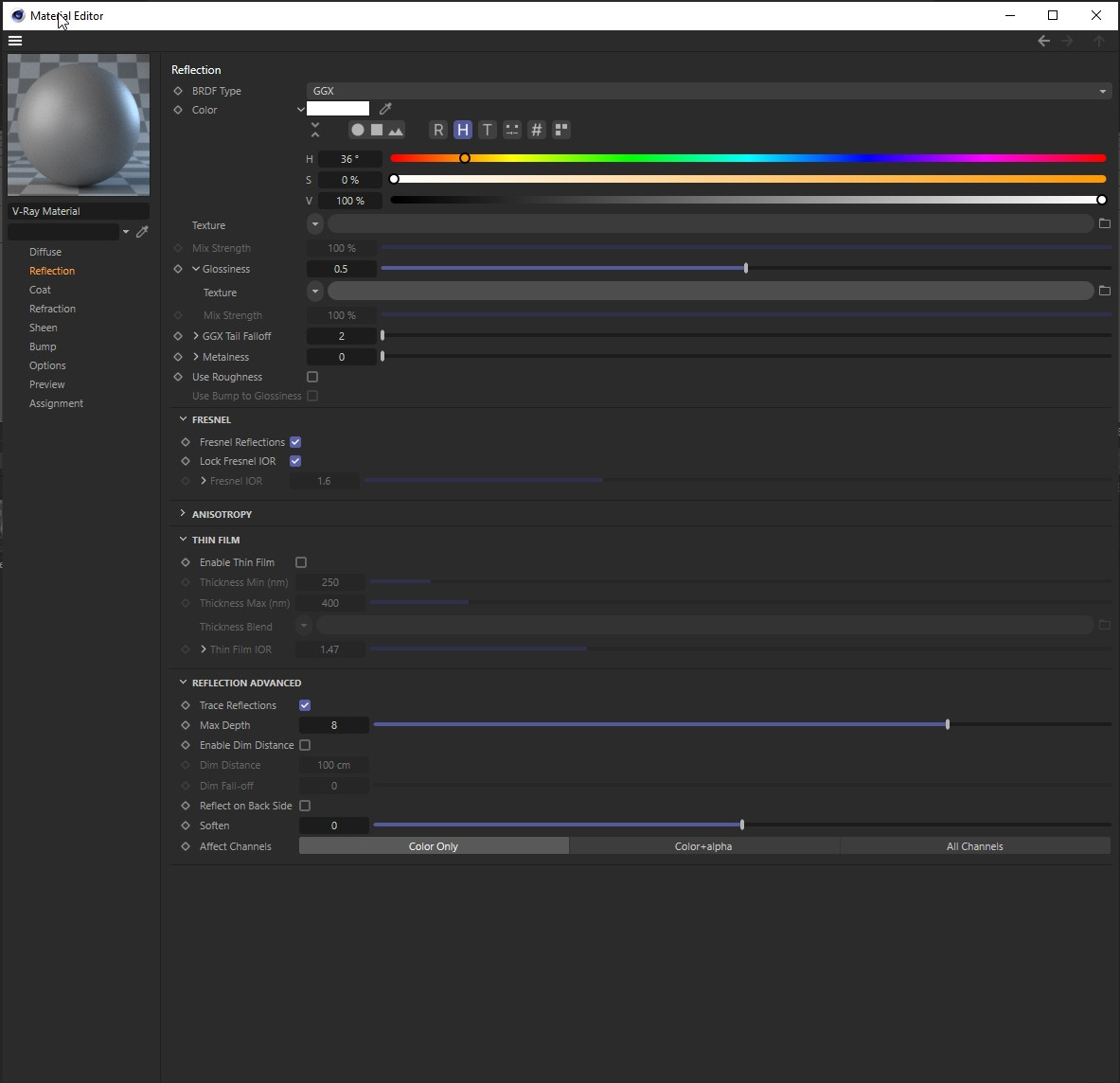This screenshot has width=1120, height=1083.
Task: Open the Diffuse channel
Action: tap(45, 252)
